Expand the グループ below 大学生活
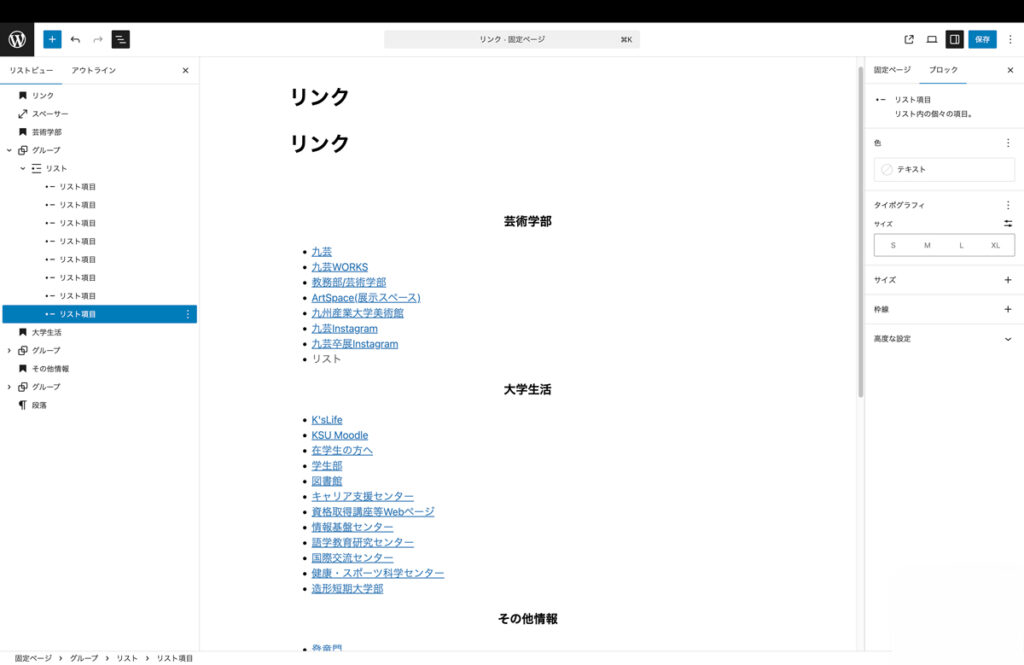 [9, 351]
